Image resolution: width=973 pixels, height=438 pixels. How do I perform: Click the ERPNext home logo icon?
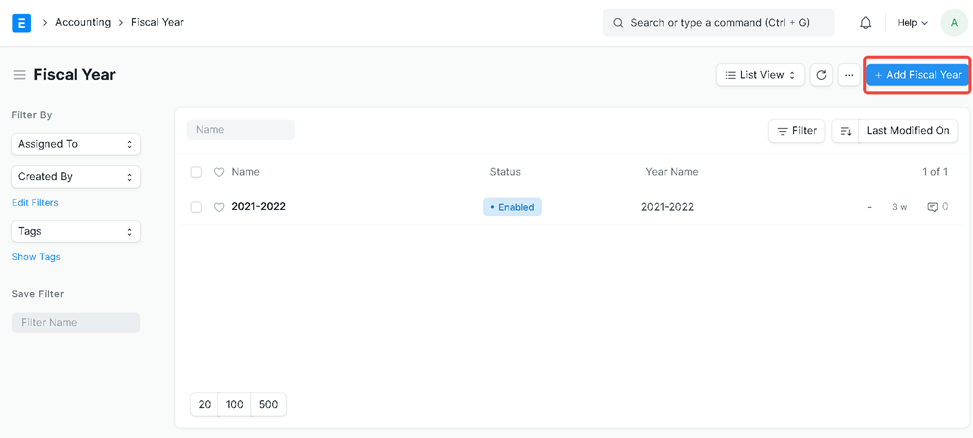tap(21, 22)
